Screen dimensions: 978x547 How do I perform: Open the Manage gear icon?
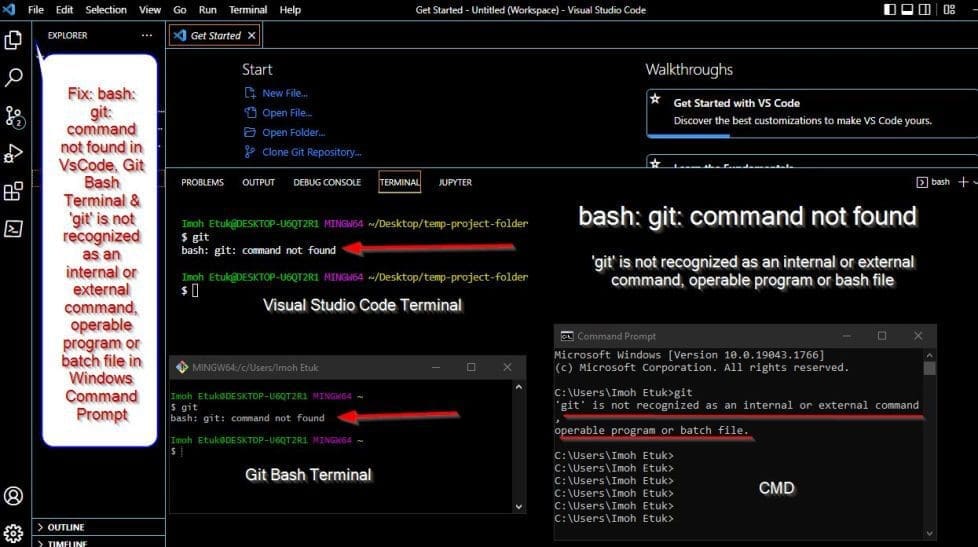[14, 532]
